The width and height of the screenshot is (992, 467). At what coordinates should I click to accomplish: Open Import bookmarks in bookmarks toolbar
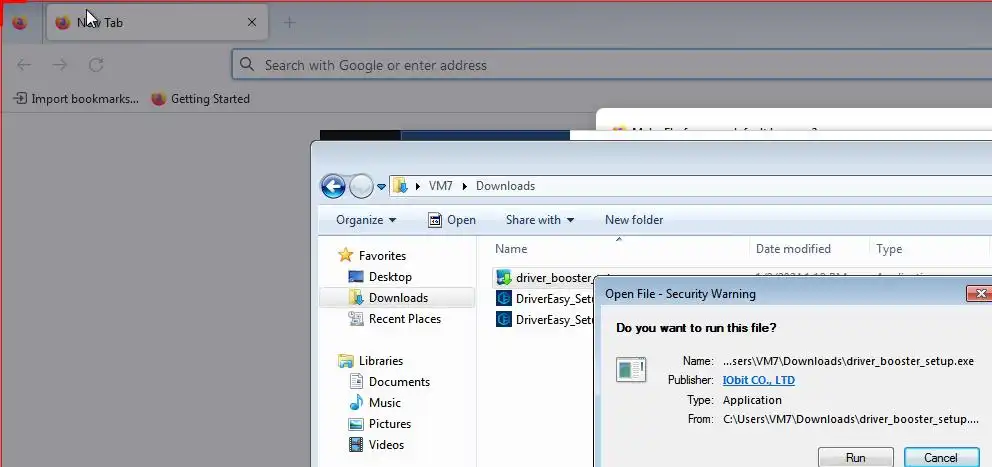pos(76,99)
